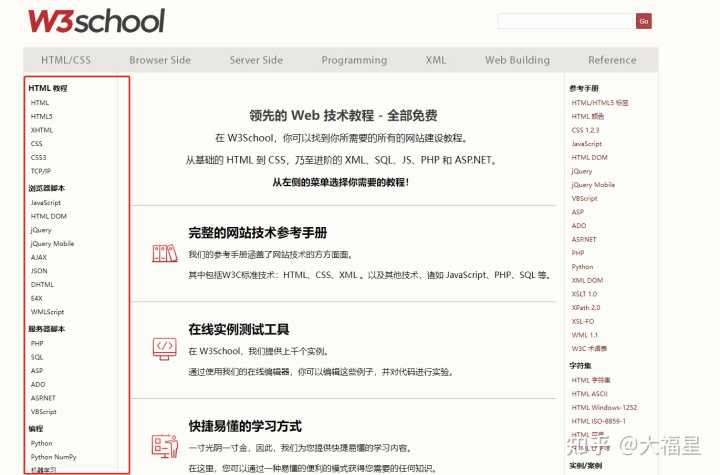Open JavaScript reference in right sidebar

point(586,144)
